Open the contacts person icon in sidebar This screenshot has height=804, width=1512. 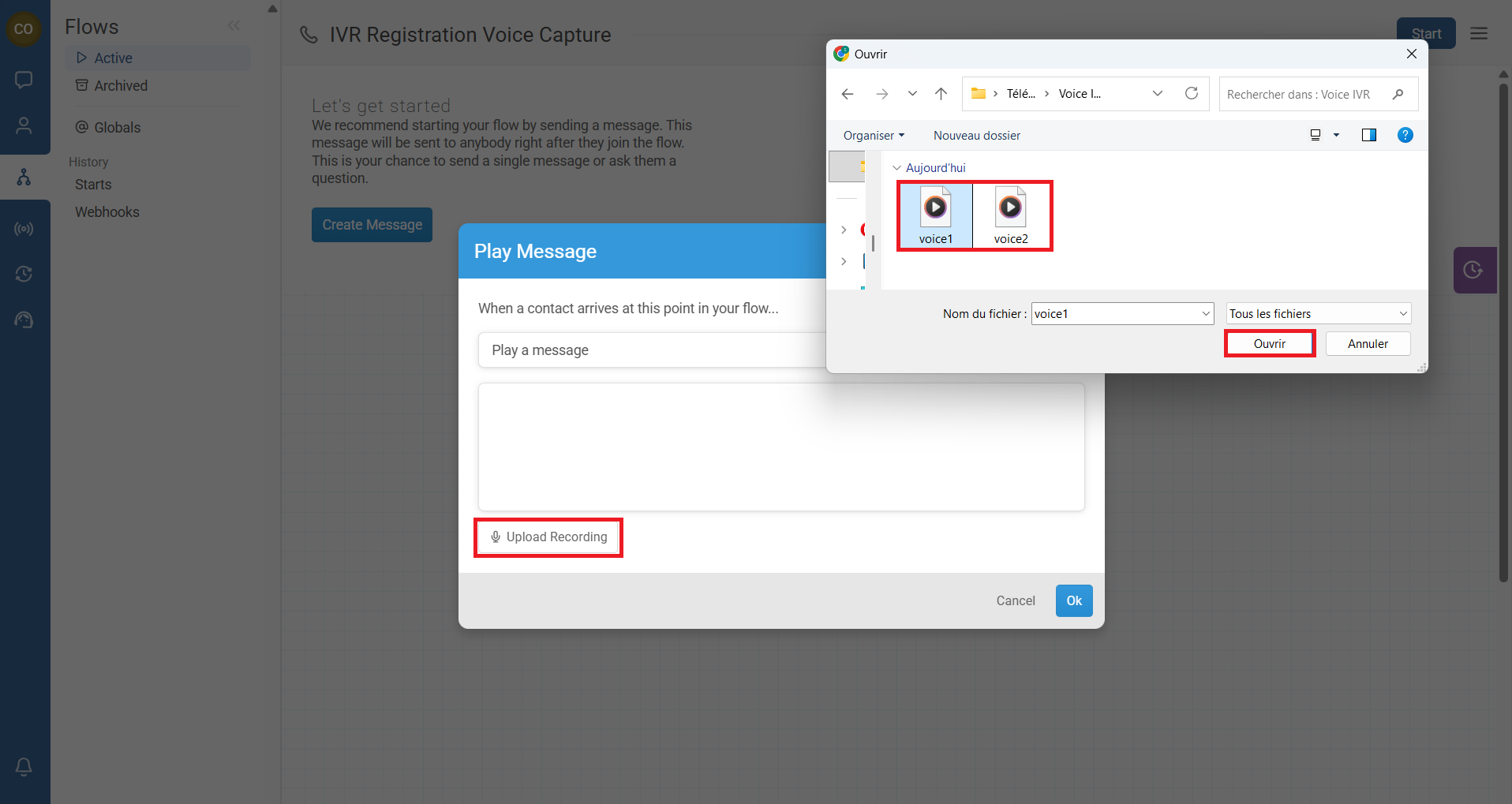24,125
